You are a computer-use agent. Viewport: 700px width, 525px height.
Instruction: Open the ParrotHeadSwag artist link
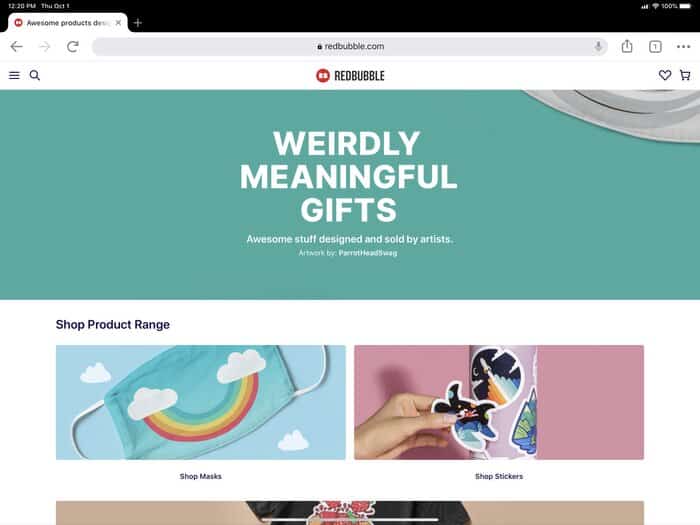[367, 253]
